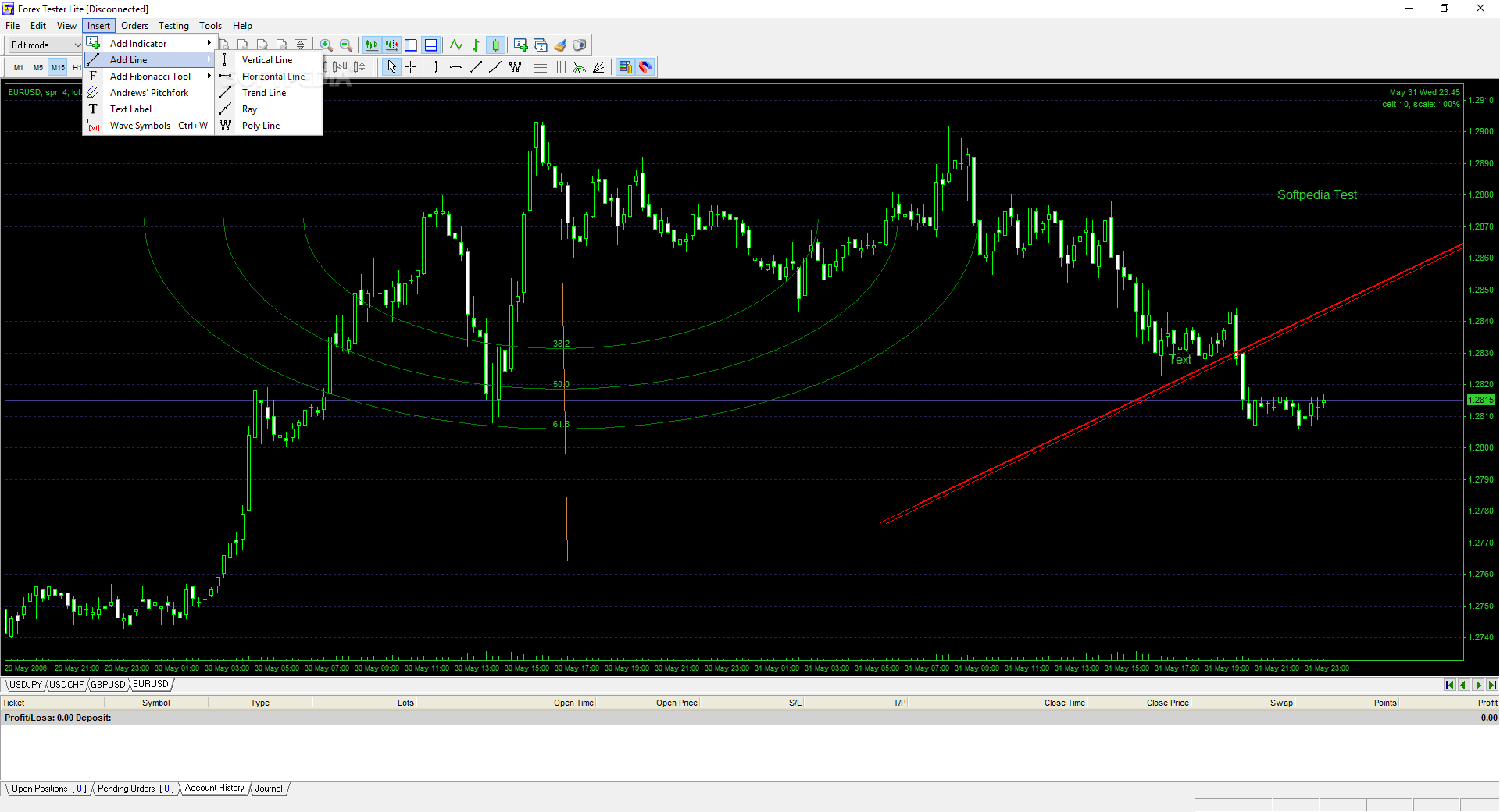Open the Pending Orders tab
The width and height of the screenshot is (1500, 812).
(x=135, y=789)
